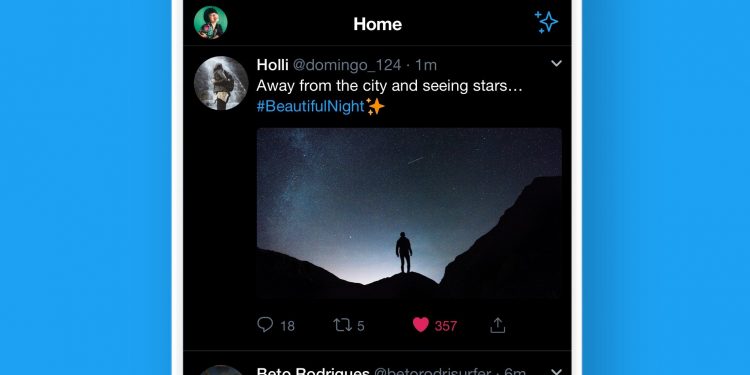The width and height of the screenshot is (750, 375).
Task: Click the tweet text about seeing stars
Action: tap(389, 86)
